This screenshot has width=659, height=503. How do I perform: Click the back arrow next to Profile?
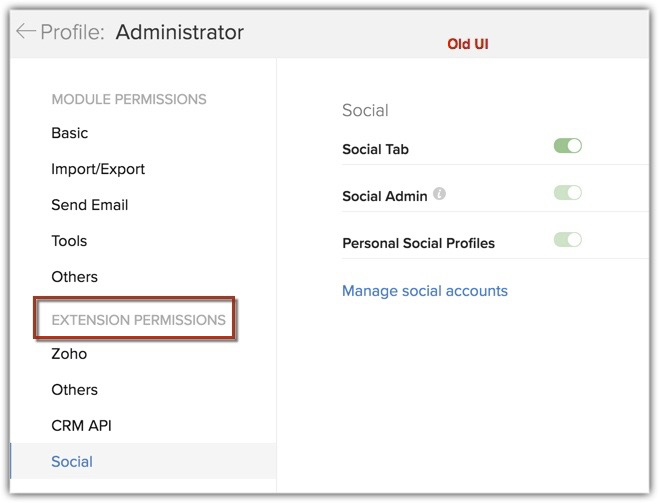tap(25, 32)
